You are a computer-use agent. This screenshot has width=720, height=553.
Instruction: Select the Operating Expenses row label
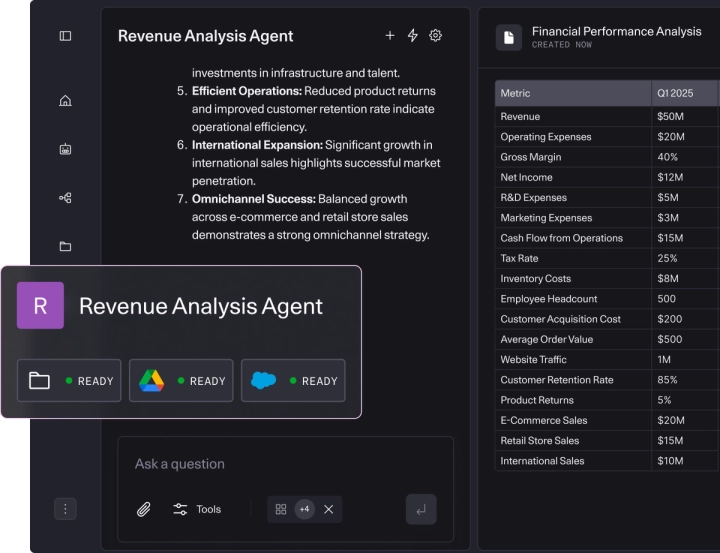pyautogui.click(x=546, y=137)
